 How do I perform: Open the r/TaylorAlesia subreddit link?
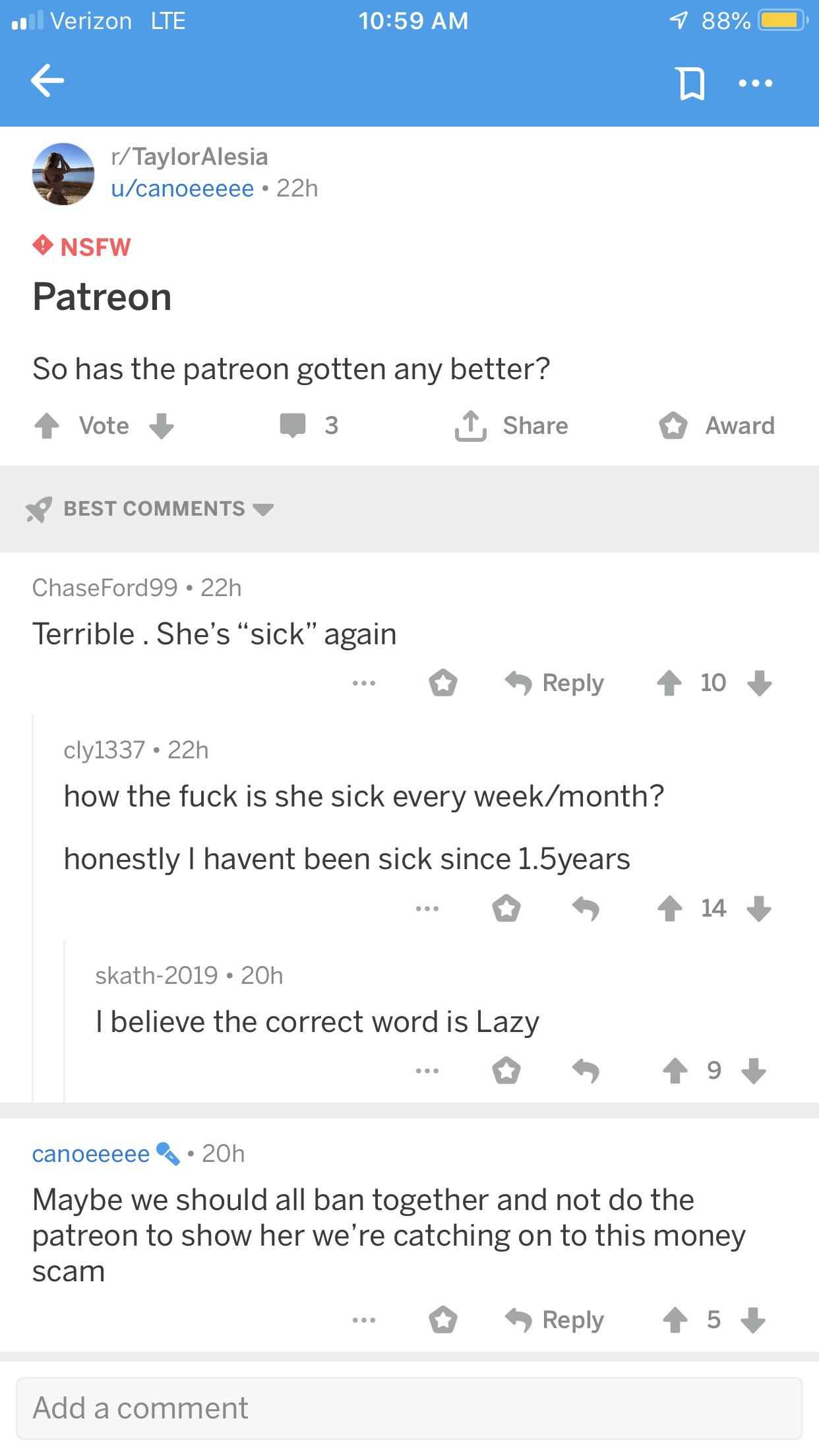[190, 157]
